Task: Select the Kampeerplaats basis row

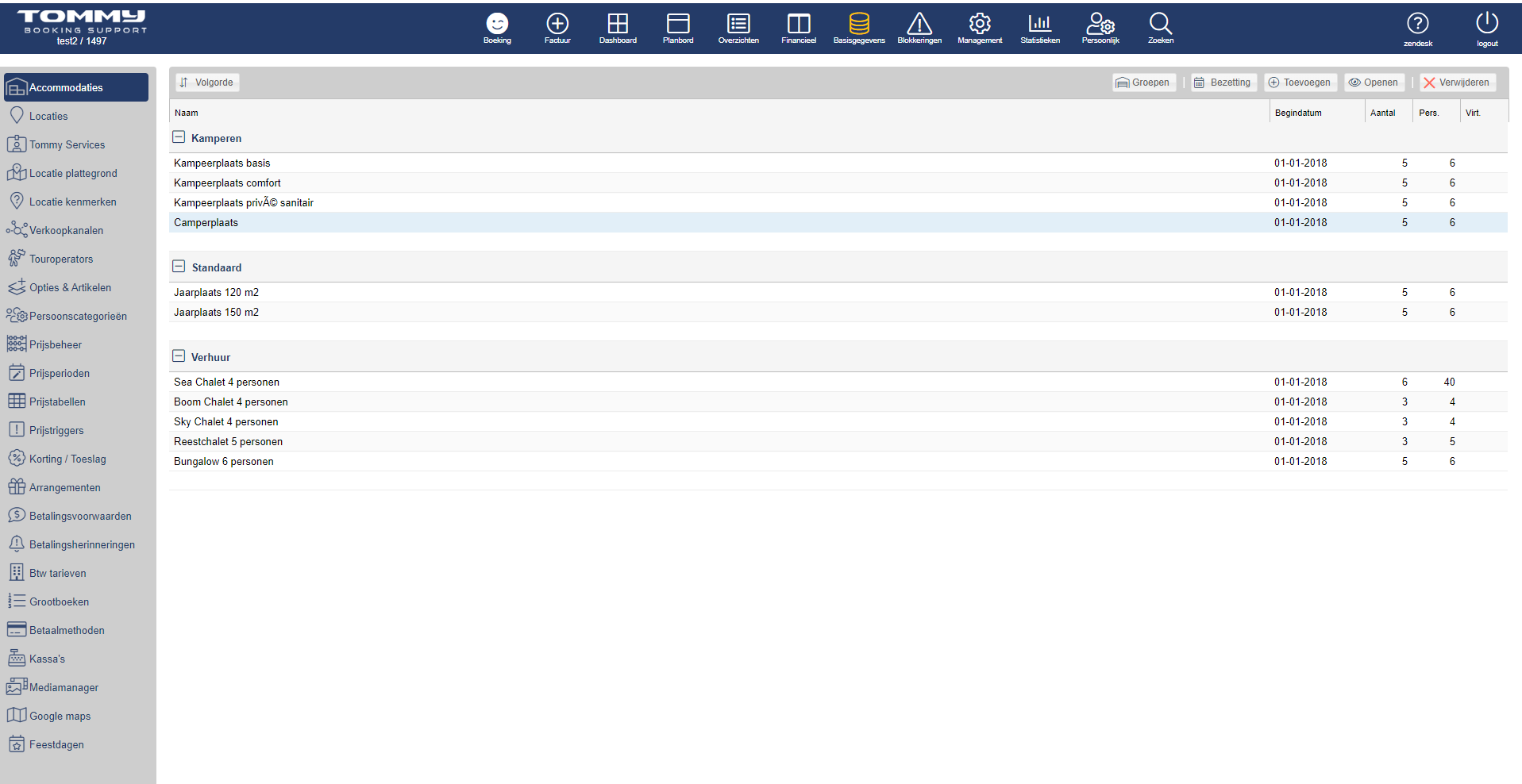Action: (x=838, y=163)
